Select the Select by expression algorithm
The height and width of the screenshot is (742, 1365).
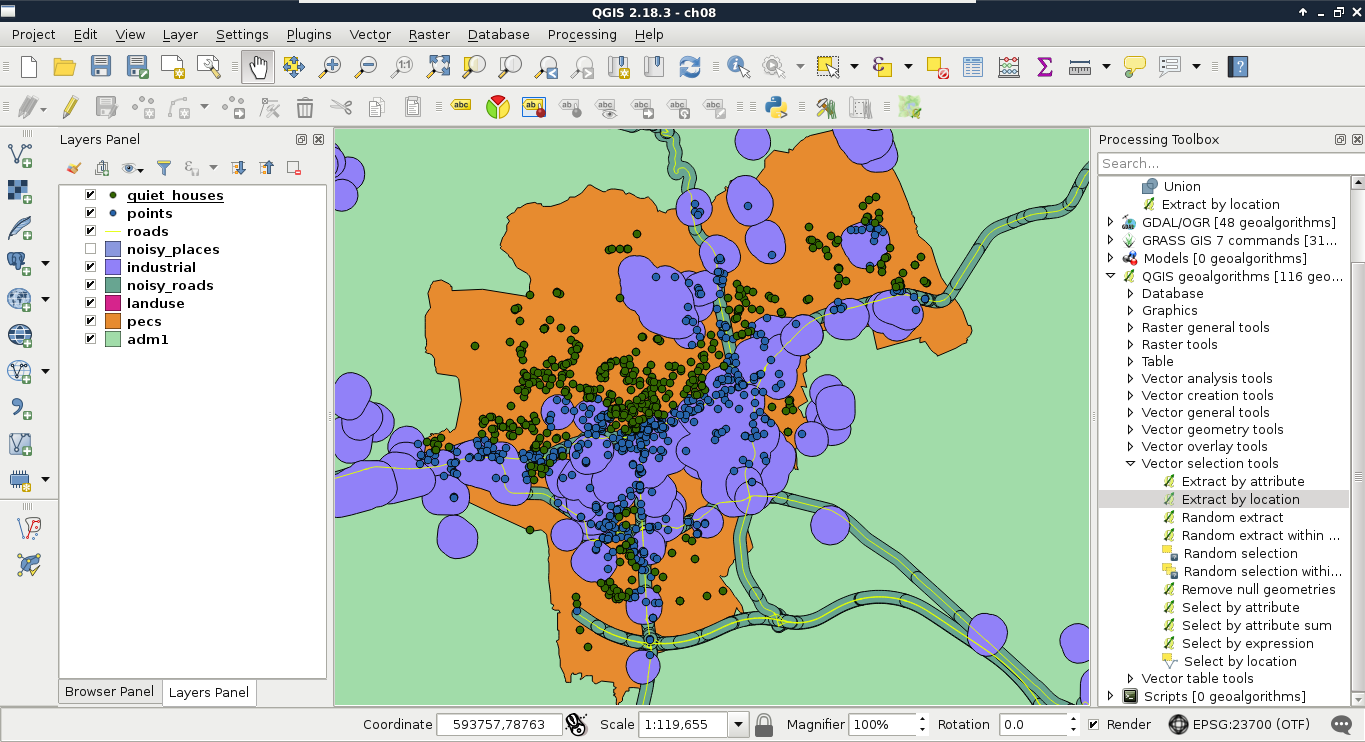[x=1247, y=643]
